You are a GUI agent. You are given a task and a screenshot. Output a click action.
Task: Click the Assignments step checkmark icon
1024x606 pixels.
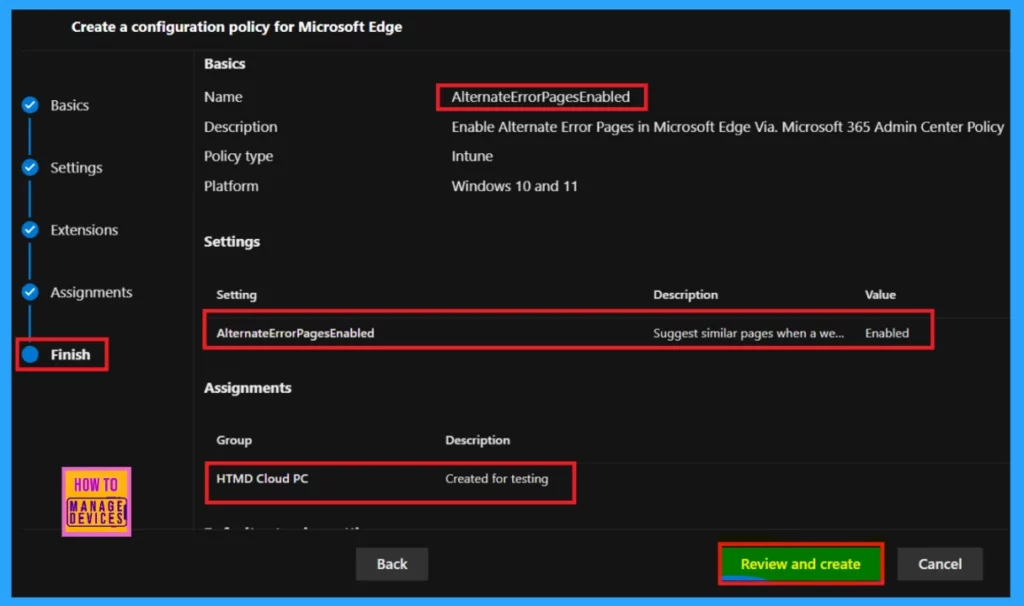(x=30, y=292)
